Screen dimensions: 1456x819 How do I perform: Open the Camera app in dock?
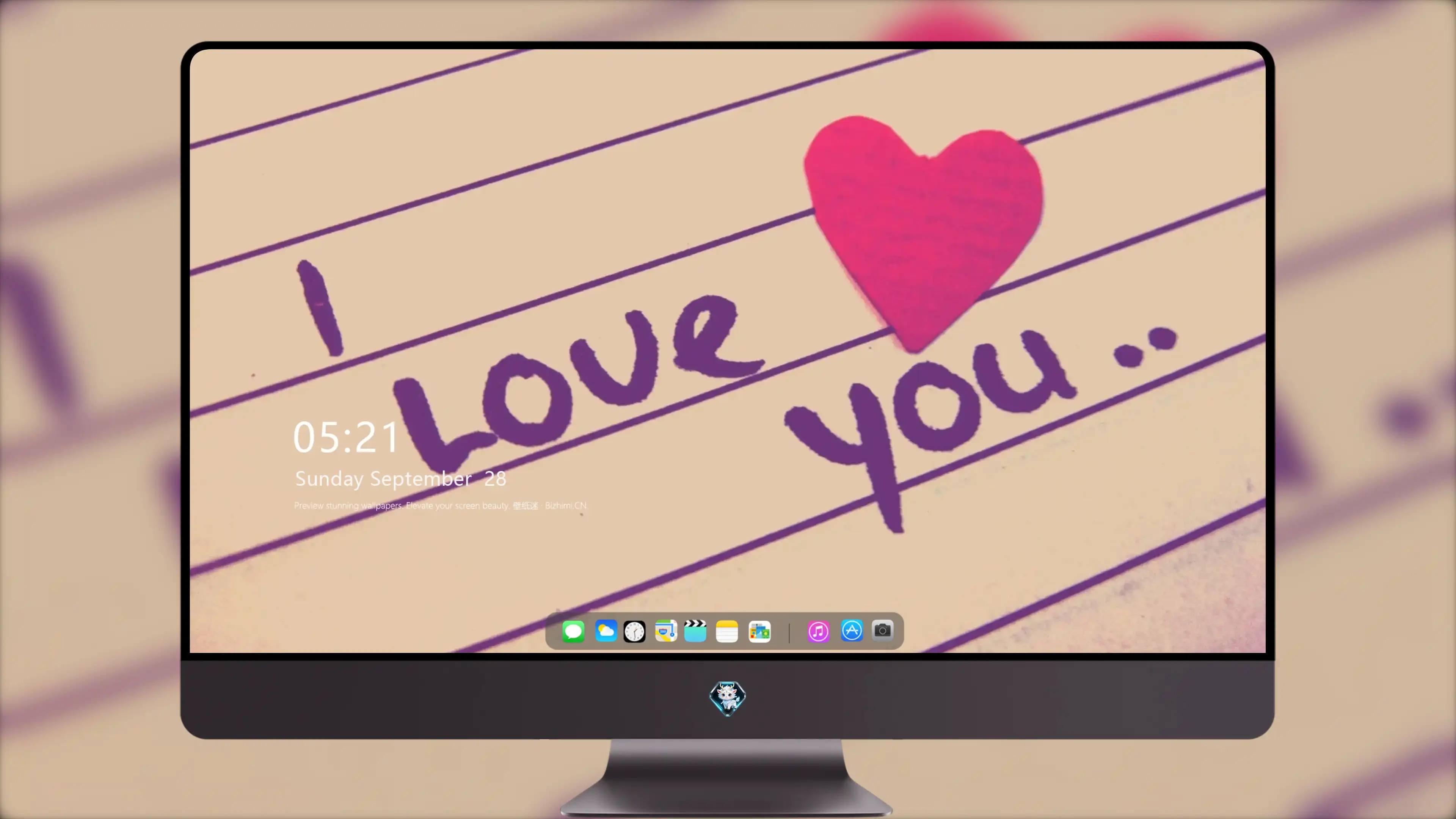(x=882, y=630)
